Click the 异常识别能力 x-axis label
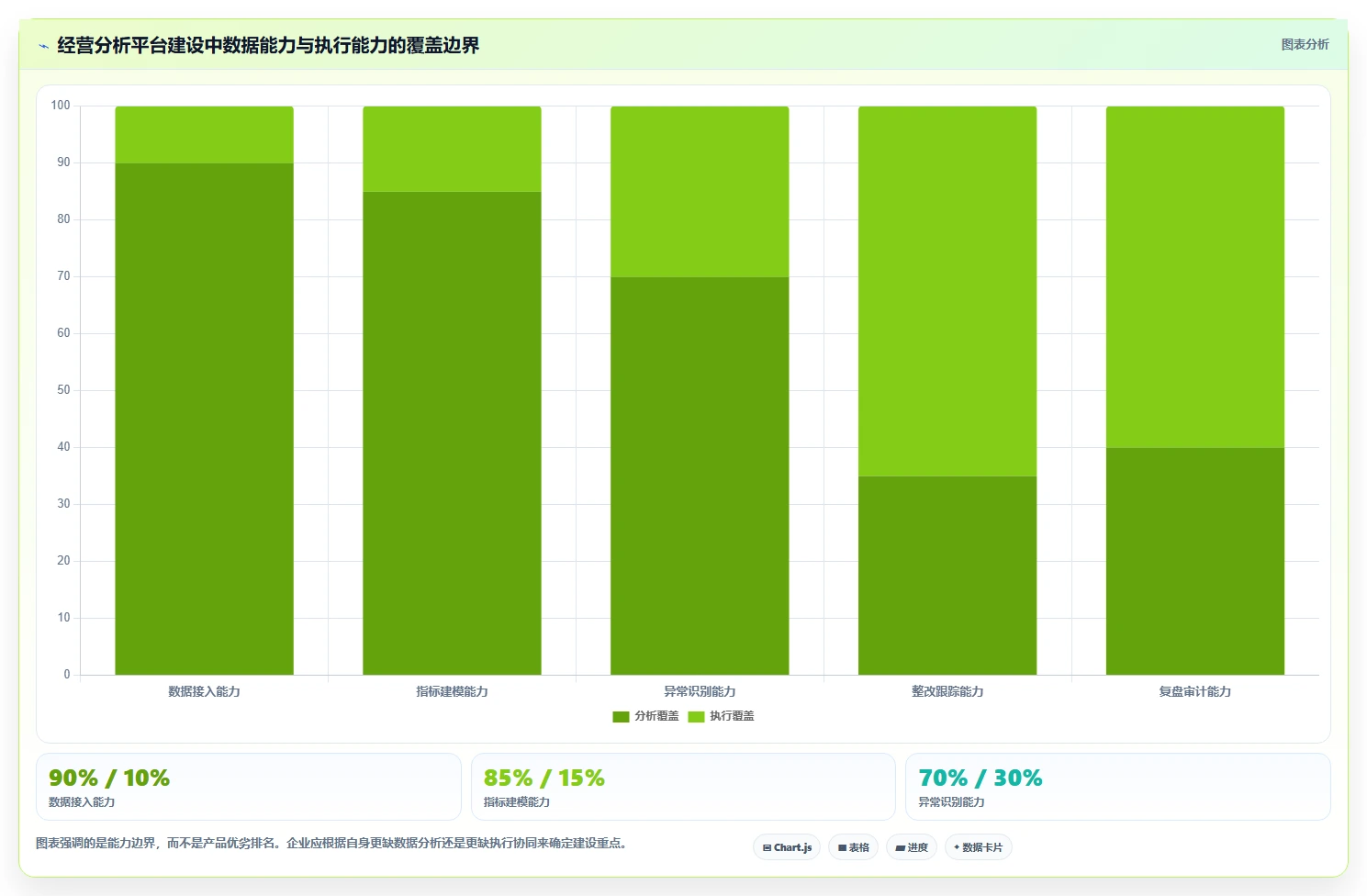The height and width of the screenshot is (896, 1367). tap(700, 691)
